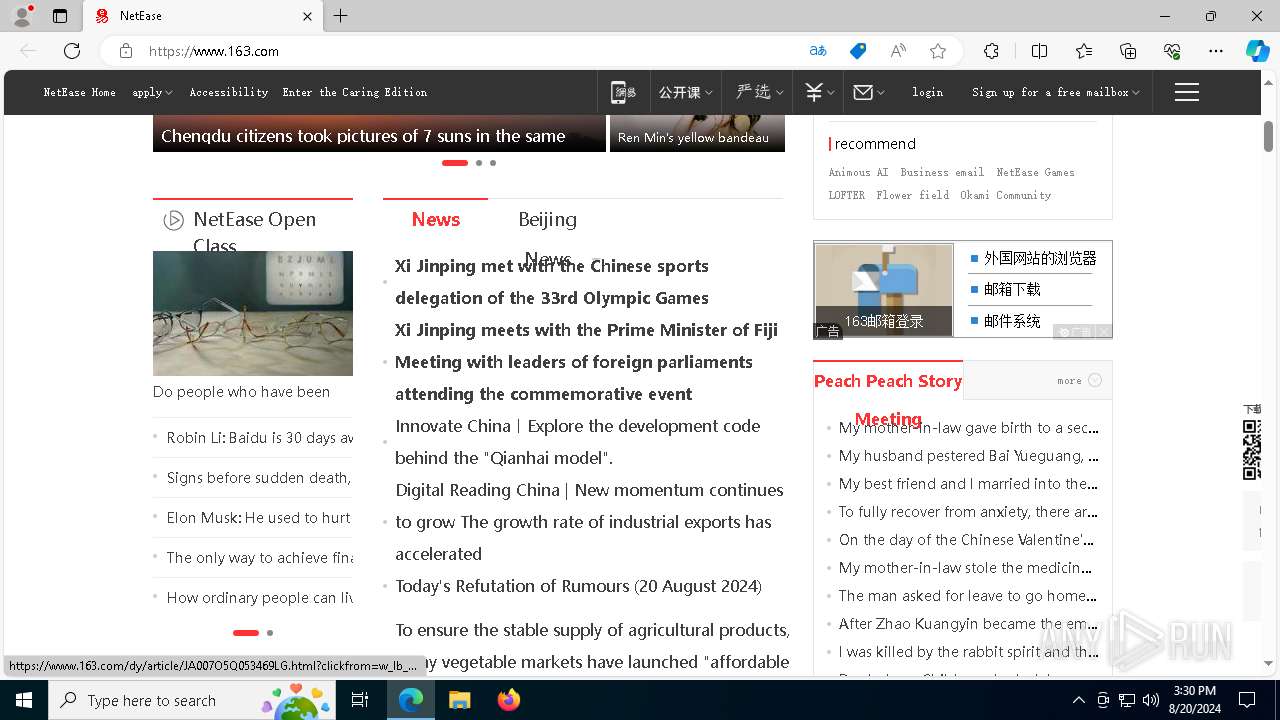Viewport: 1280px width, 720px height.
Task: Open the Windows Start menu
Action: 24,700
